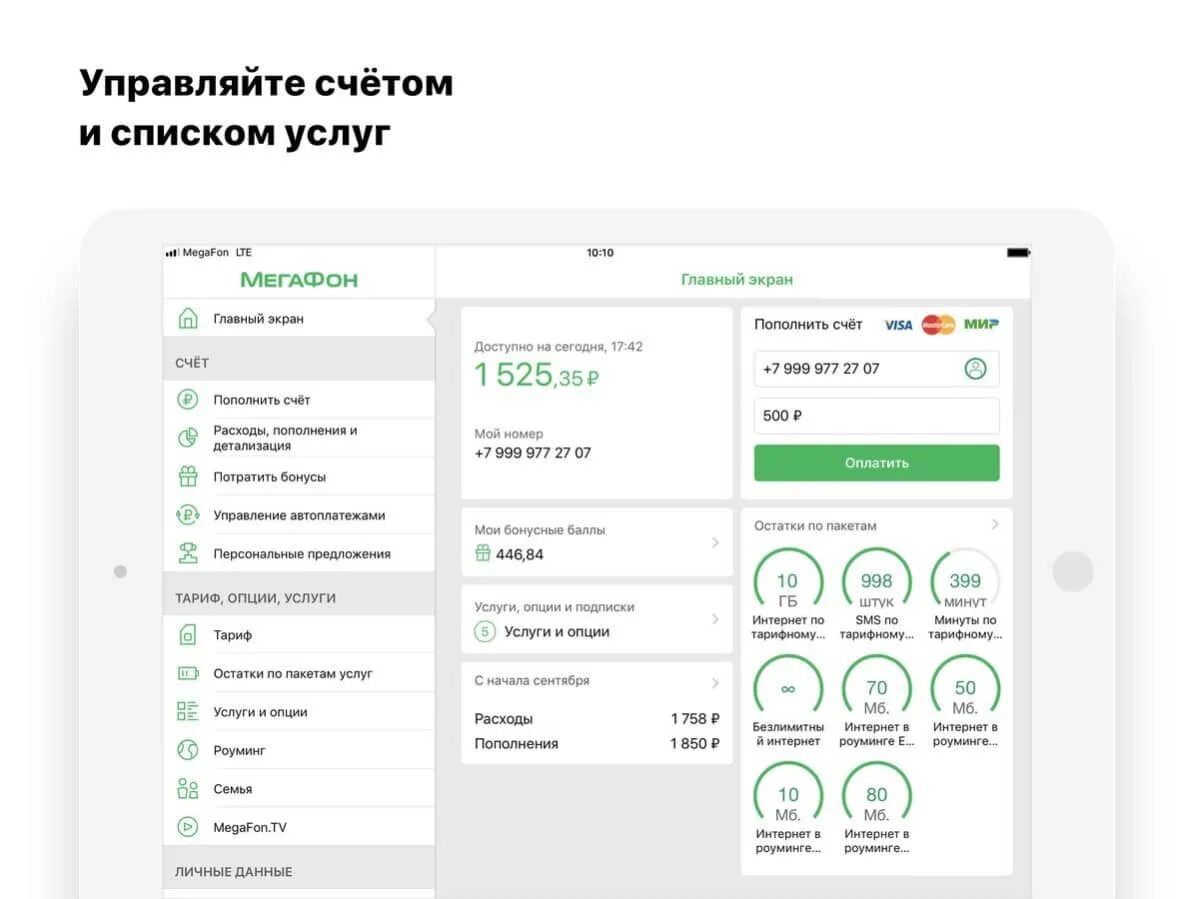Click the ruble icon next to Пополнить счёт
The width and height of the screenshot is (1200, 899).
pyautogui.click(x=187, y=400)
